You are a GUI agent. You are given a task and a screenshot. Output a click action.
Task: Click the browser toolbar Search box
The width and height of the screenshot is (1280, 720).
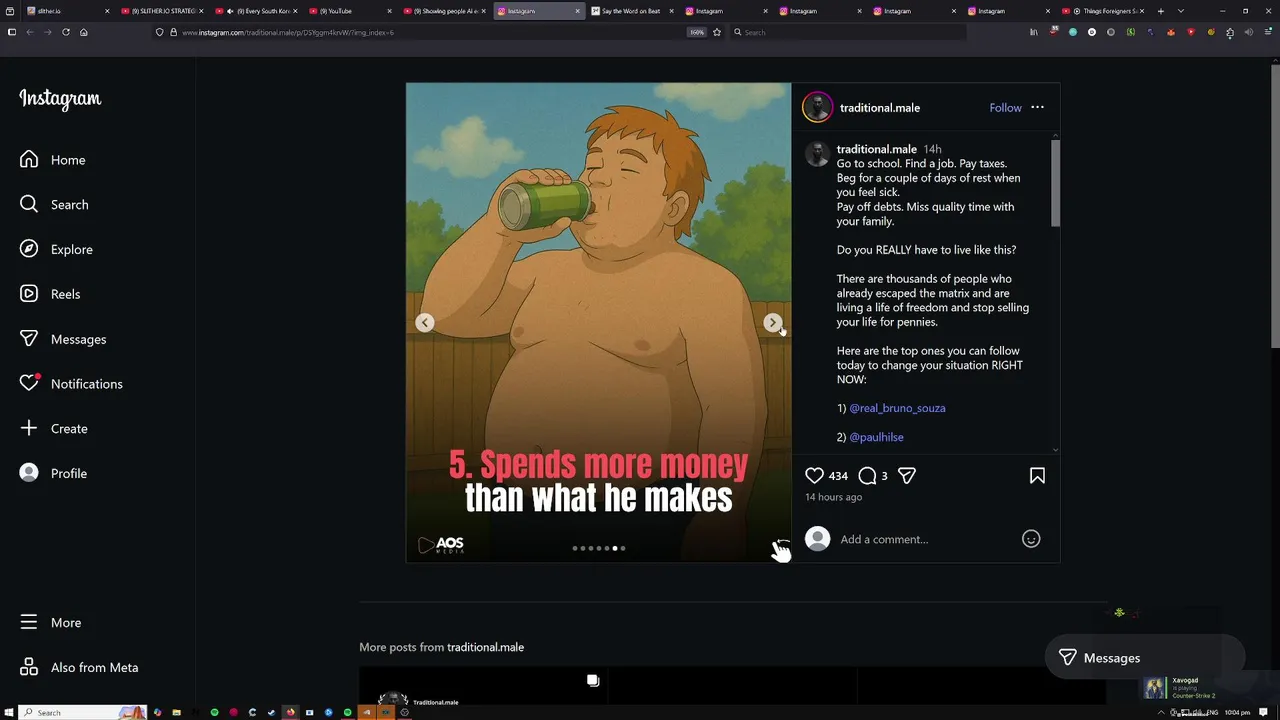[x=848, y=32]
